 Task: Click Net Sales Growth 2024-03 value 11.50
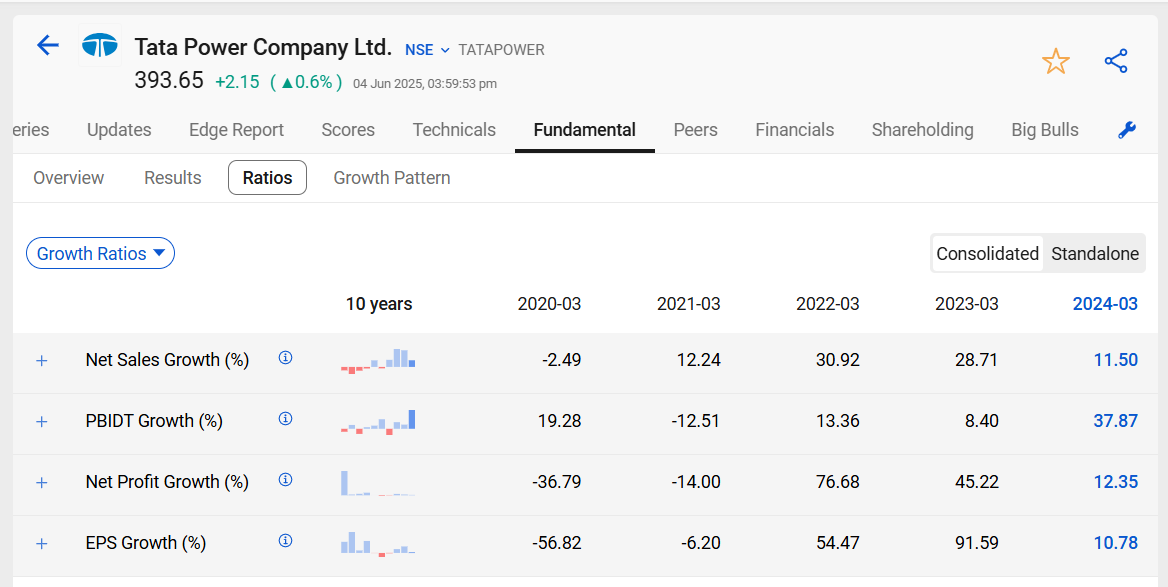1115,361
